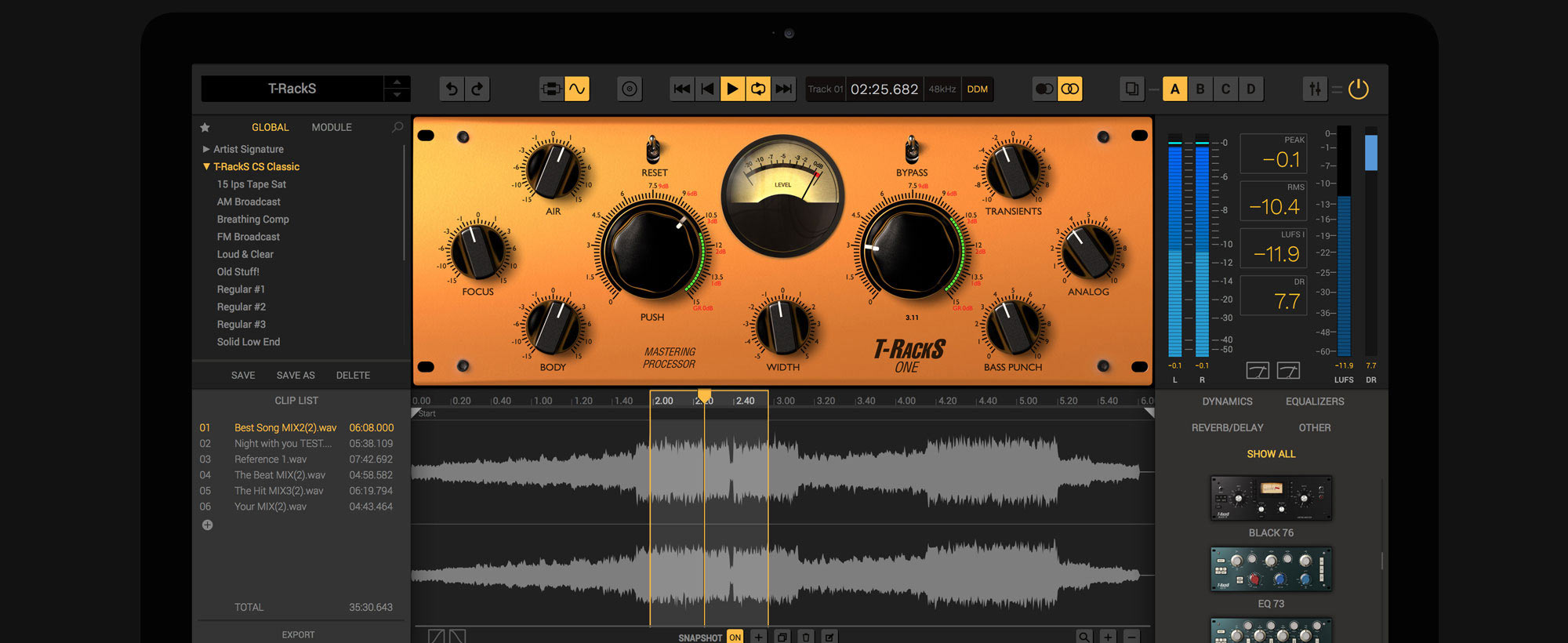
Task: Open the mixer settings sliders icon
Action: tap(1315, 89)
